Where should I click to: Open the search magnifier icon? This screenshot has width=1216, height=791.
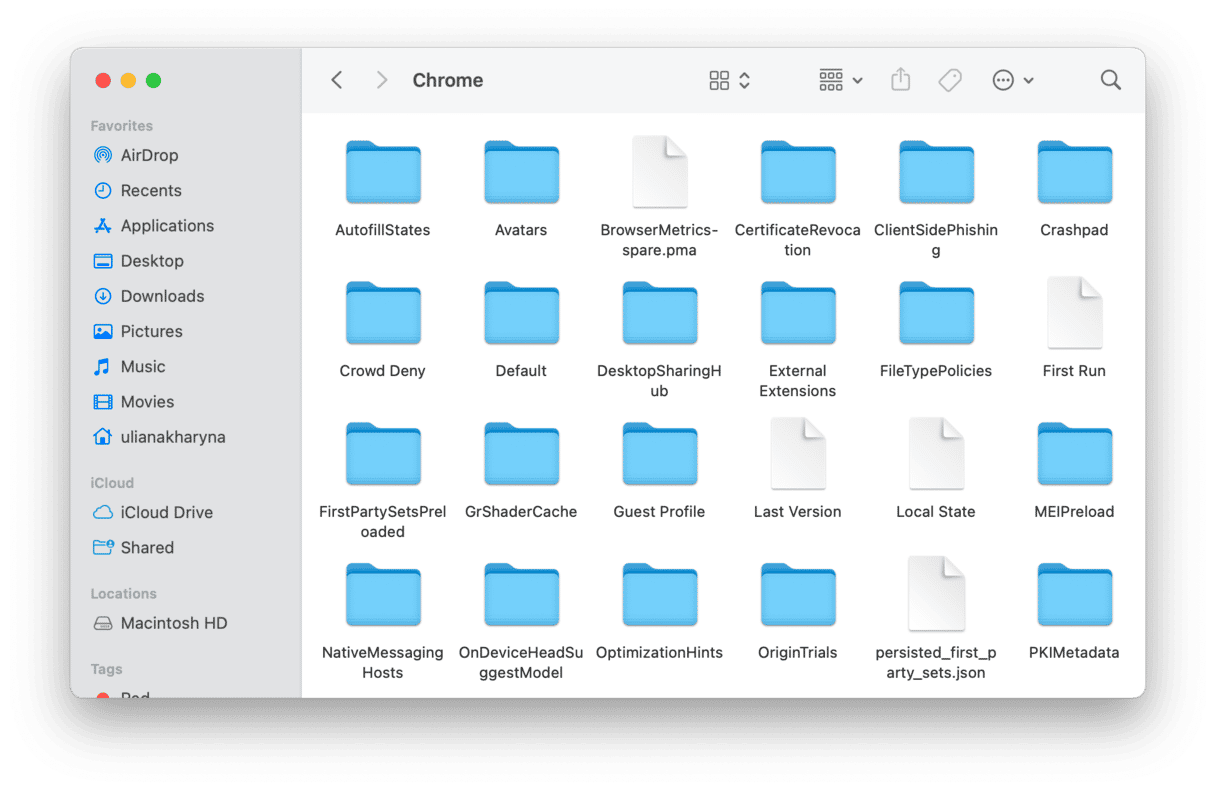pyautogui.click(x=1110, y=80)
